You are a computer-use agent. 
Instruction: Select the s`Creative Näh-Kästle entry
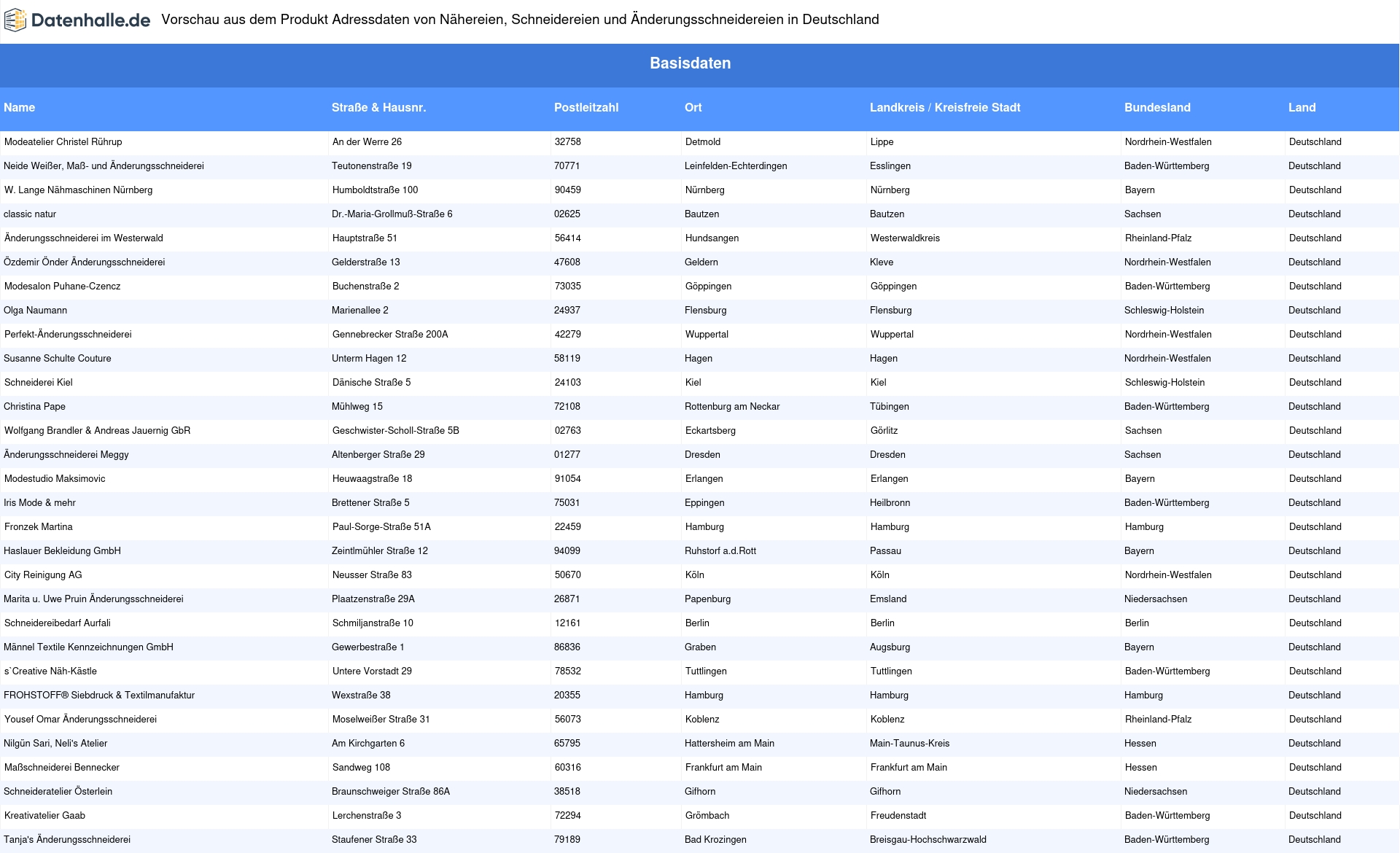(50, 671)
